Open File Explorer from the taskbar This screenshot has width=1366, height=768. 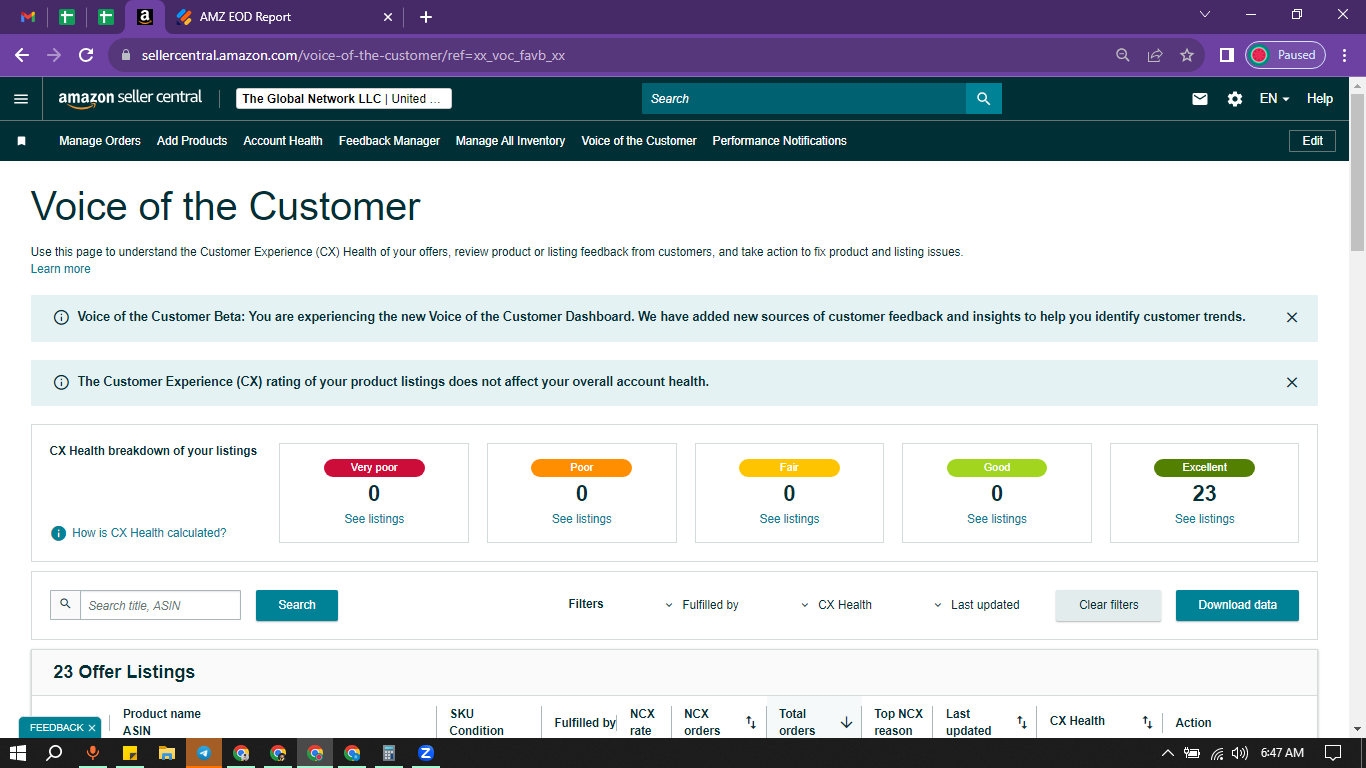[x=166, y=753]
